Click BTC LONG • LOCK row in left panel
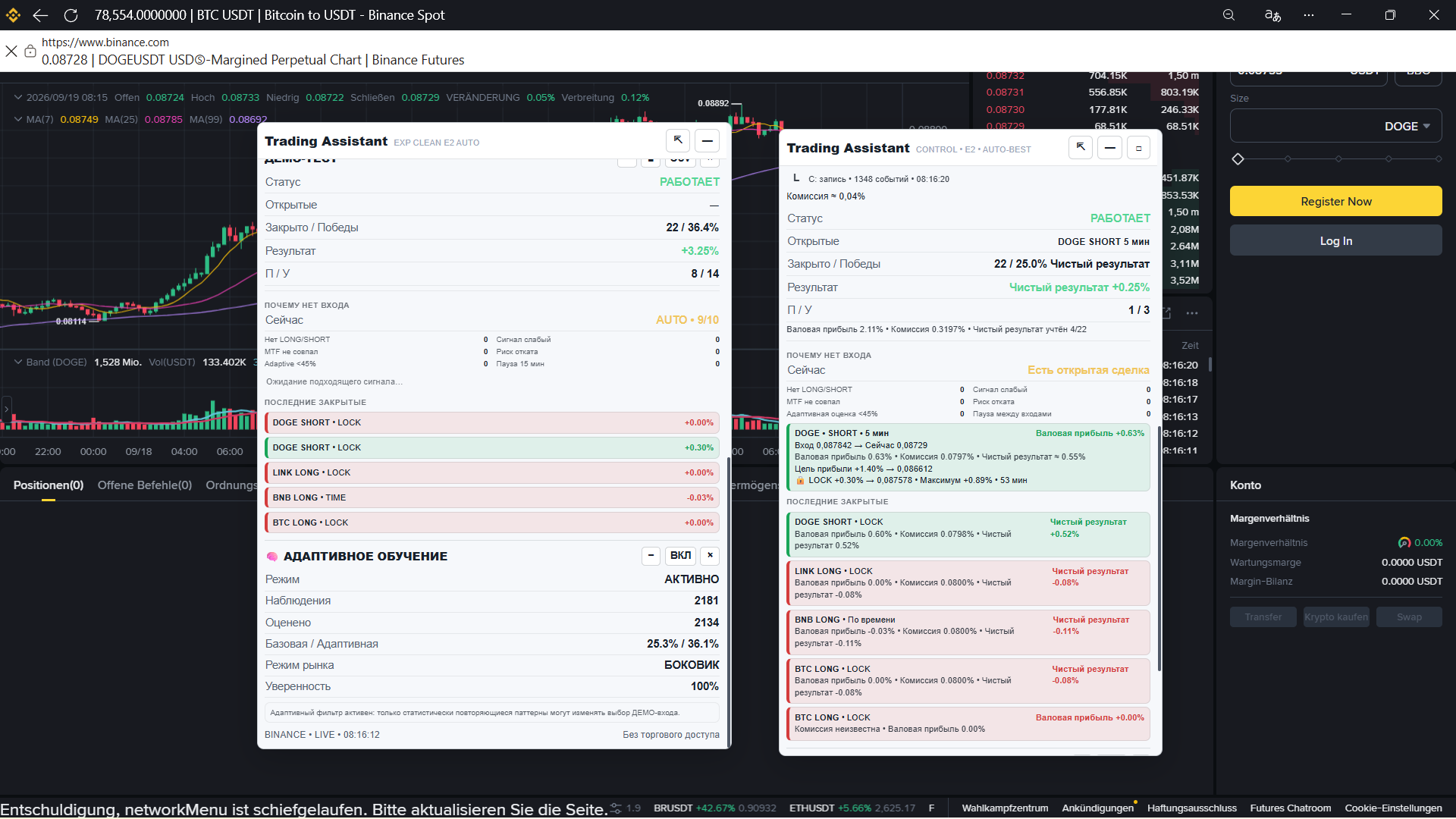Screen dimensions: 1456x819 coord(492,522)
